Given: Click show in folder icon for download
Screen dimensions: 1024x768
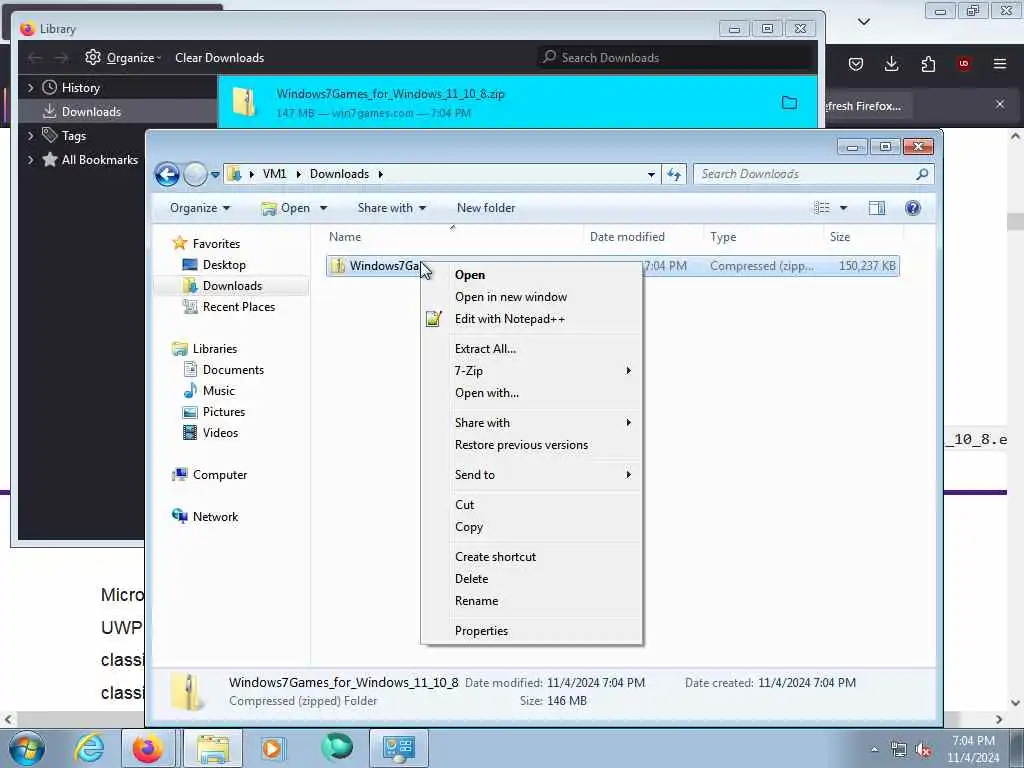Looking at the screenshot, I should pos(790,103).
